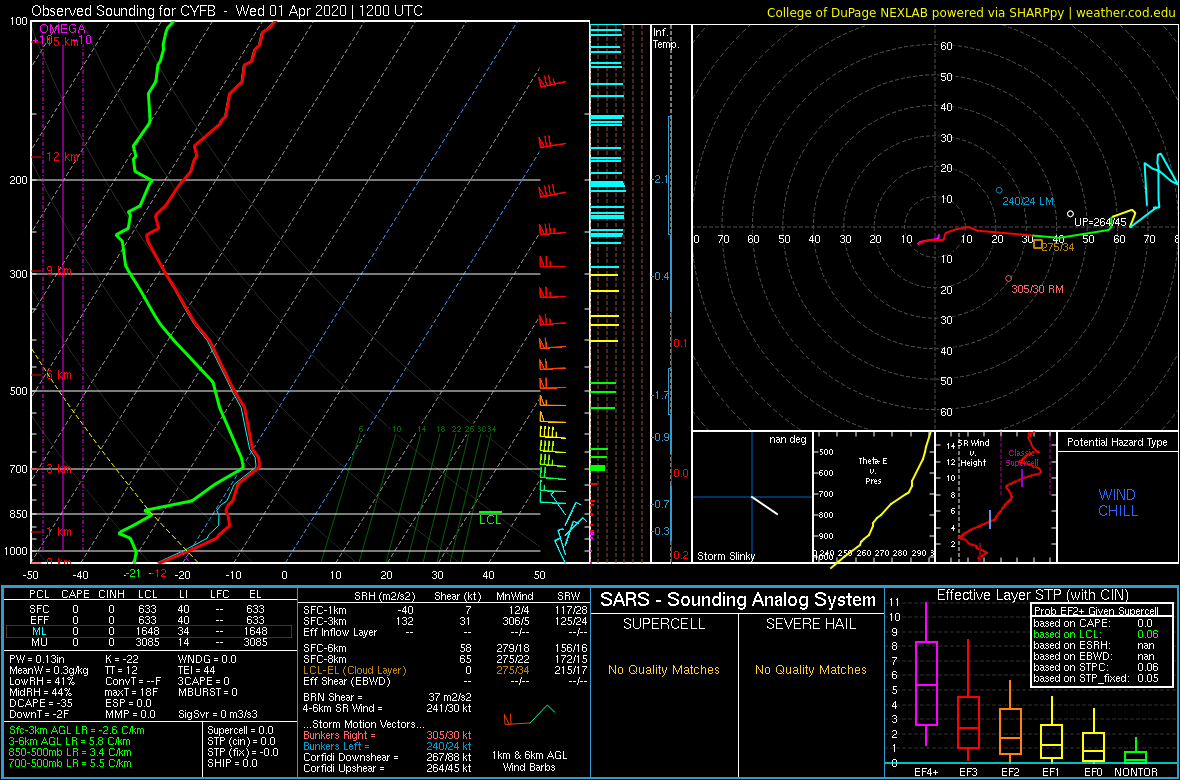Click the LCL-EL (Cloud Layer) row
This screenshot has height=780, width=1180.
[445, 670]
